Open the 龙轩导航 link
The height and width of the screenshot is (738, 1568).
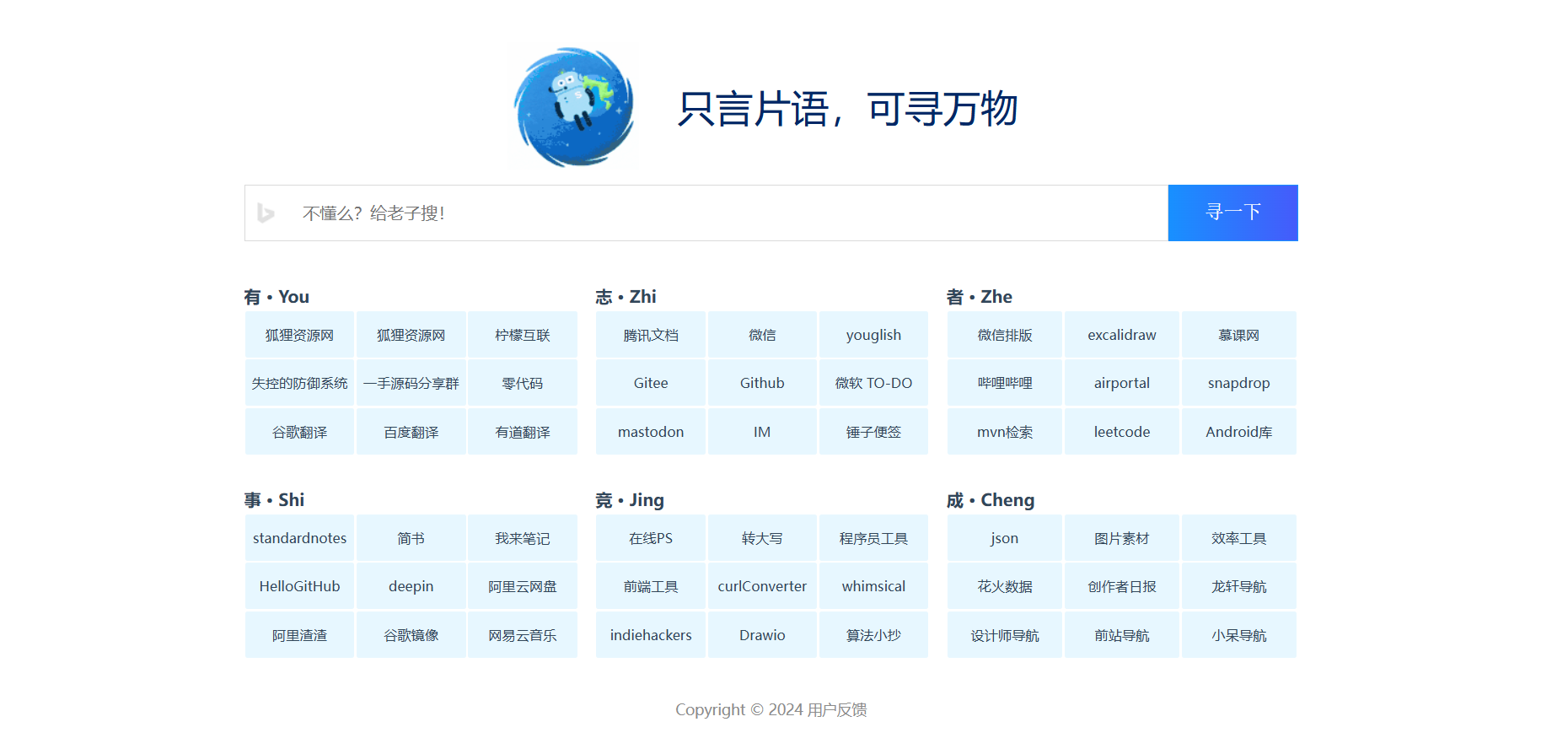pyautogui.click(x=1239, y=586)
